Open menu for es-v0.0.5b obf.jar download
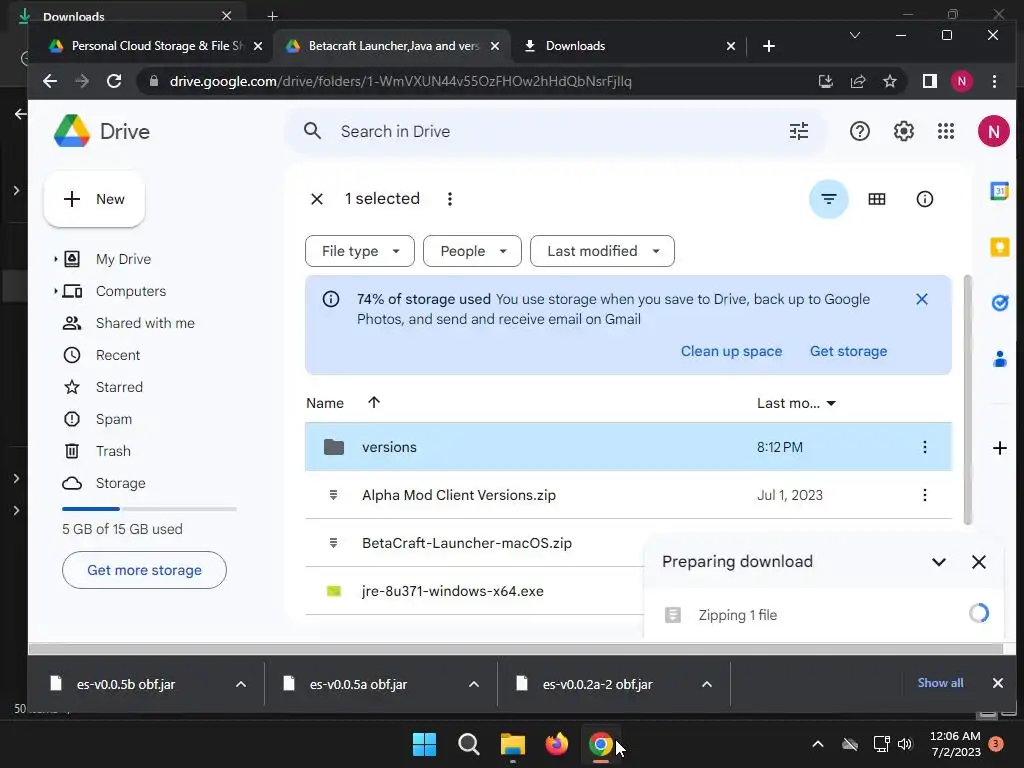 pyautogui.click(x=241, y=684)
